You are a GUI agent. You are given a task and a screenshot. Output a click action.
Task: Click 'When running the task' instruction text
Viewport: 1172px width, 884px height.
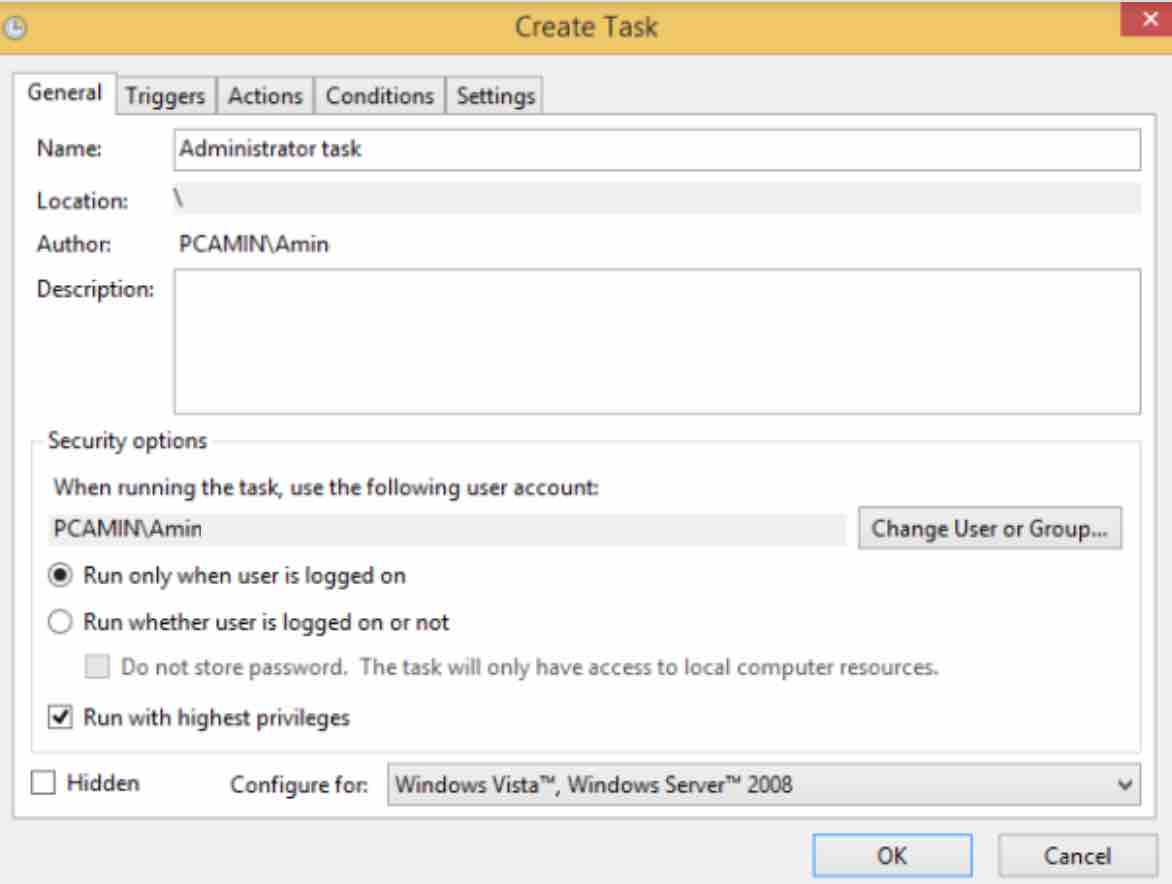click(x=326, y=488)
